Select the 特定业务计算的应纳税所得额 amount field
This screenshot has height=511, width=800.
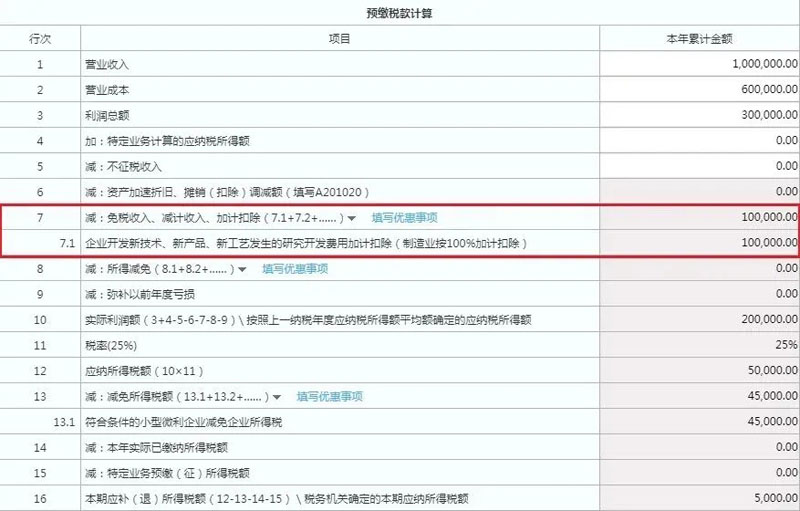click(699, 141)
